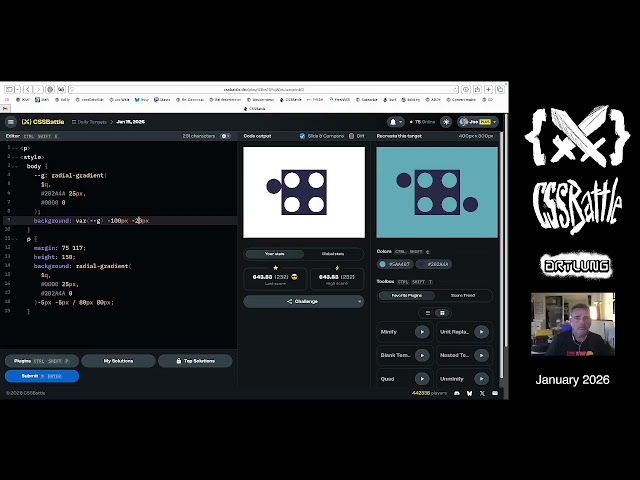Toggle the light/dark theme sun icon
This screenshot has width=640, height=480.
point(446,121)
